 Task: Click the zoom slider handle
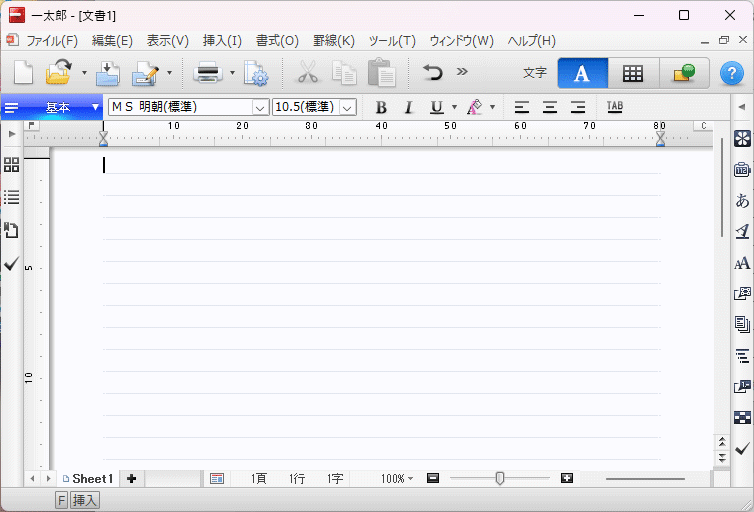(x=499, y=479)
